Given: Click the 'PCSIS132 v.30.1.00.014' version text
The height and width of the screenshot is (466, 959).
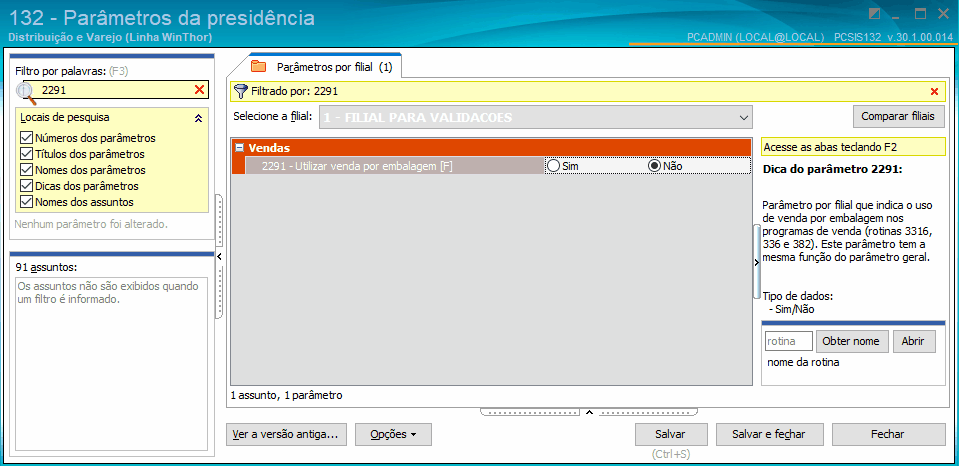Looking at the screenshot, I should (x=893, y=37).
